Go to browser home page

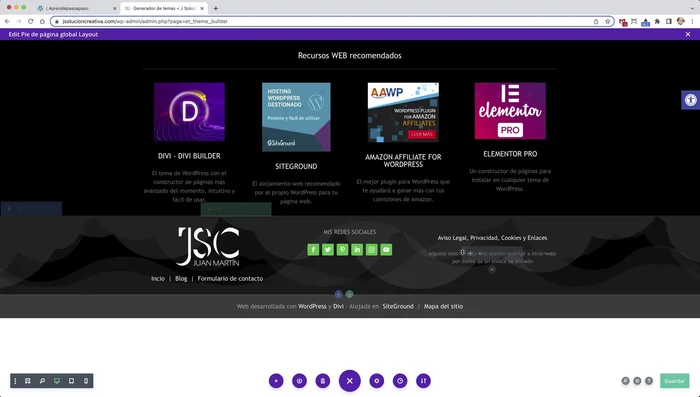pos(42,21)
